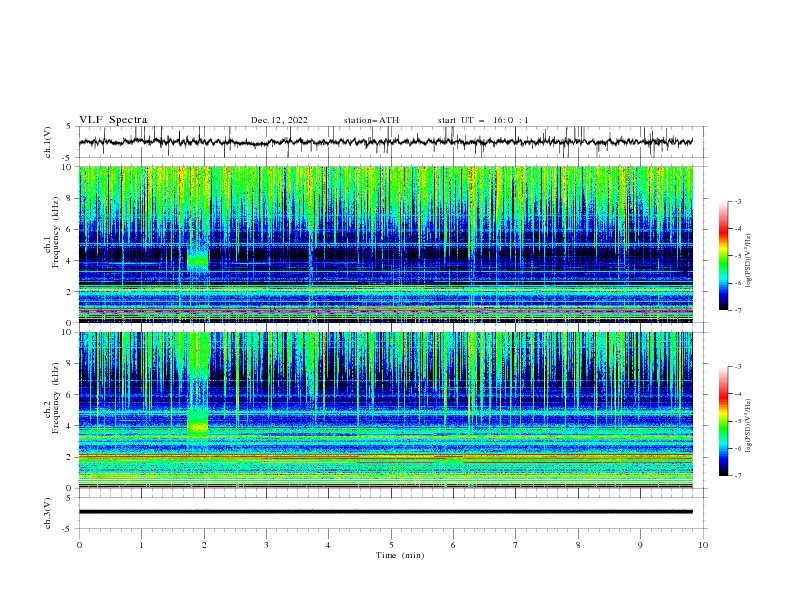Click the time axis tick label "2"
This screenshot has height=612, width=792.
pos(204,545)
